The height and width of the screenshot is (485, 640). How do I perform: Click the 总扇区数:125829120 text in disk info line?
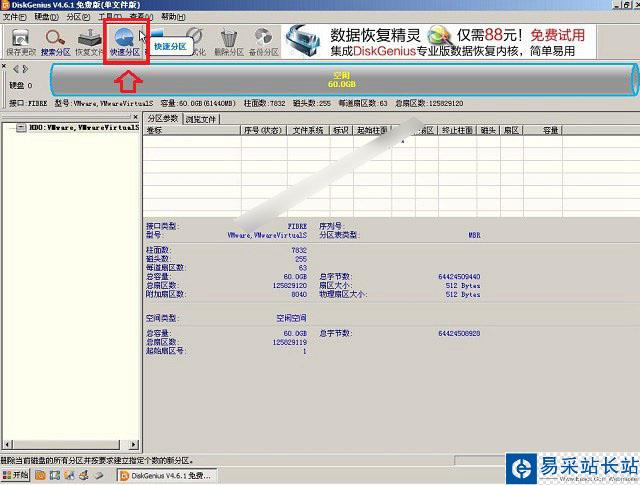[429, 103]
